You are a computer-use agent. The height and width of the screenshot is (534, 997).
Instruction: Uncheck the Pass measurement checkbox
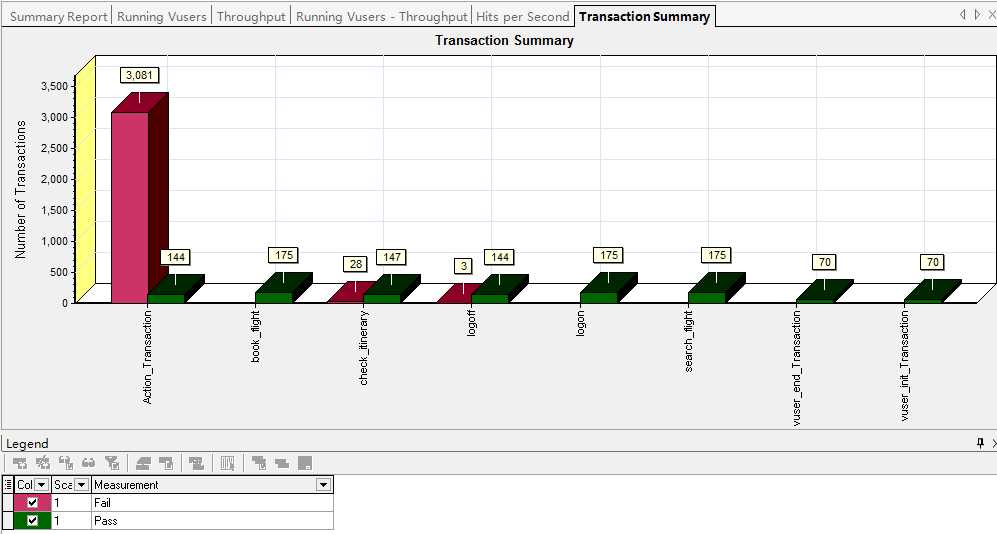click(32, 521)
